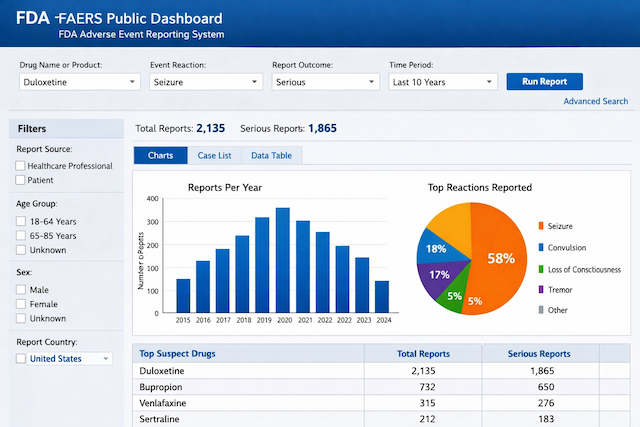The width and height of the screenshot is (640, 427).
Task: Click the 2020 bar in chart
Action: click(x=282, y=260)
